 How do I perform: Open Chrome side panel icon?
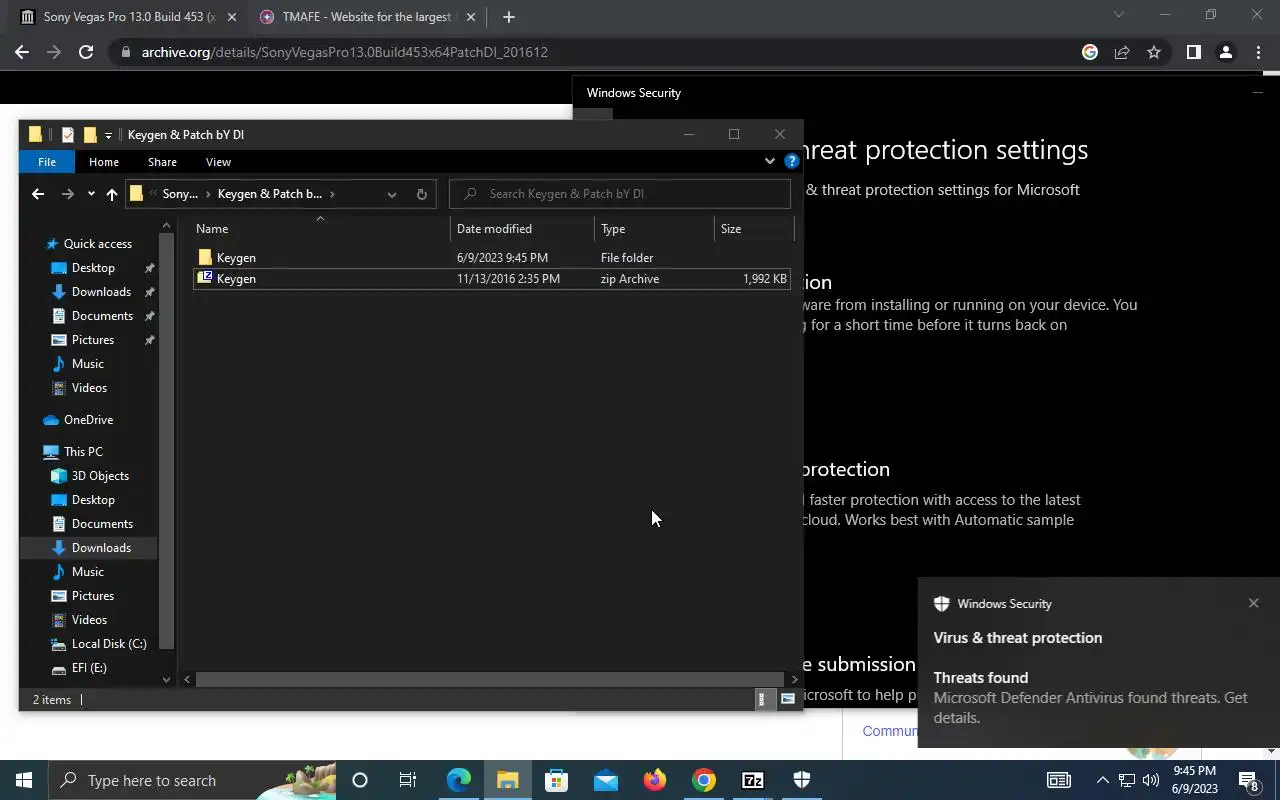tap(1193, 52)
